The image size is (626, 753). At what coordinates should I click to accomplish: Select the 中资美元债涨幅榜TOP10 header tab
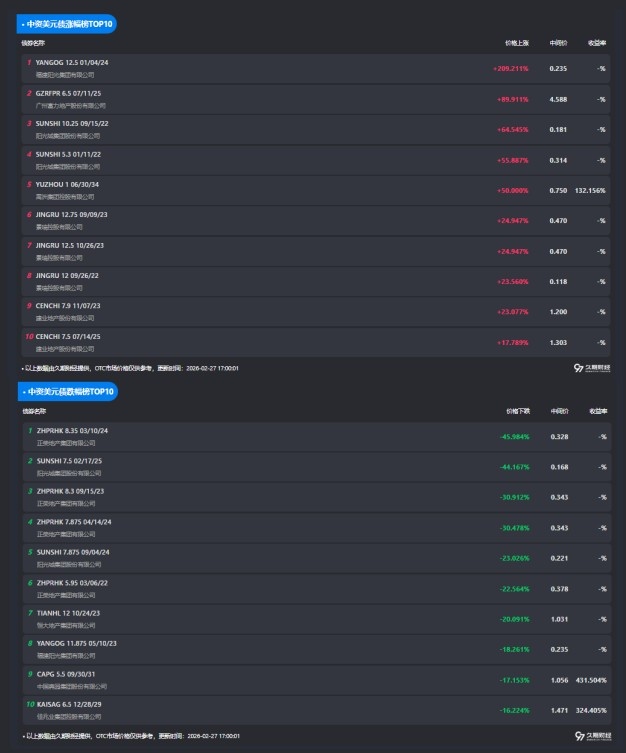tap(68, 23)
